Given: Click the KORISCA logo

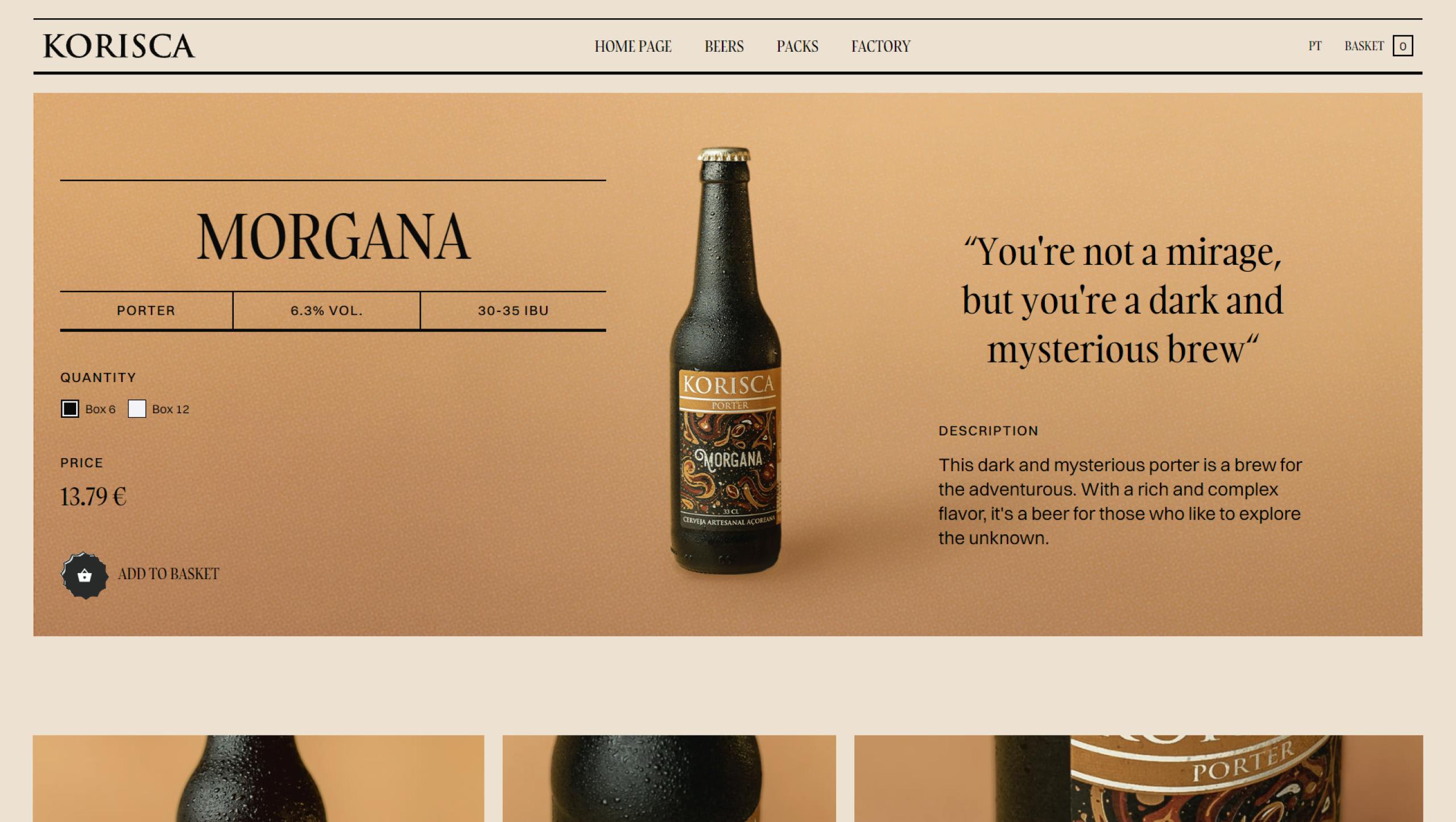Looking at the screenshot, I should [119, 46].
